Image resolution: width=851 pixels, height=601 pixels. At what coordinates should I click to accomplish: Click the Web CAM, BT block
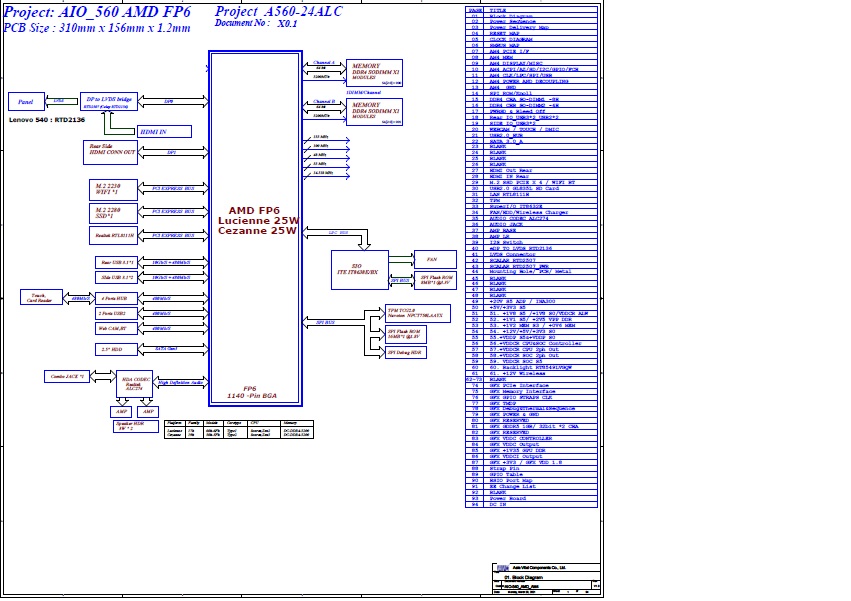[110, 328]
